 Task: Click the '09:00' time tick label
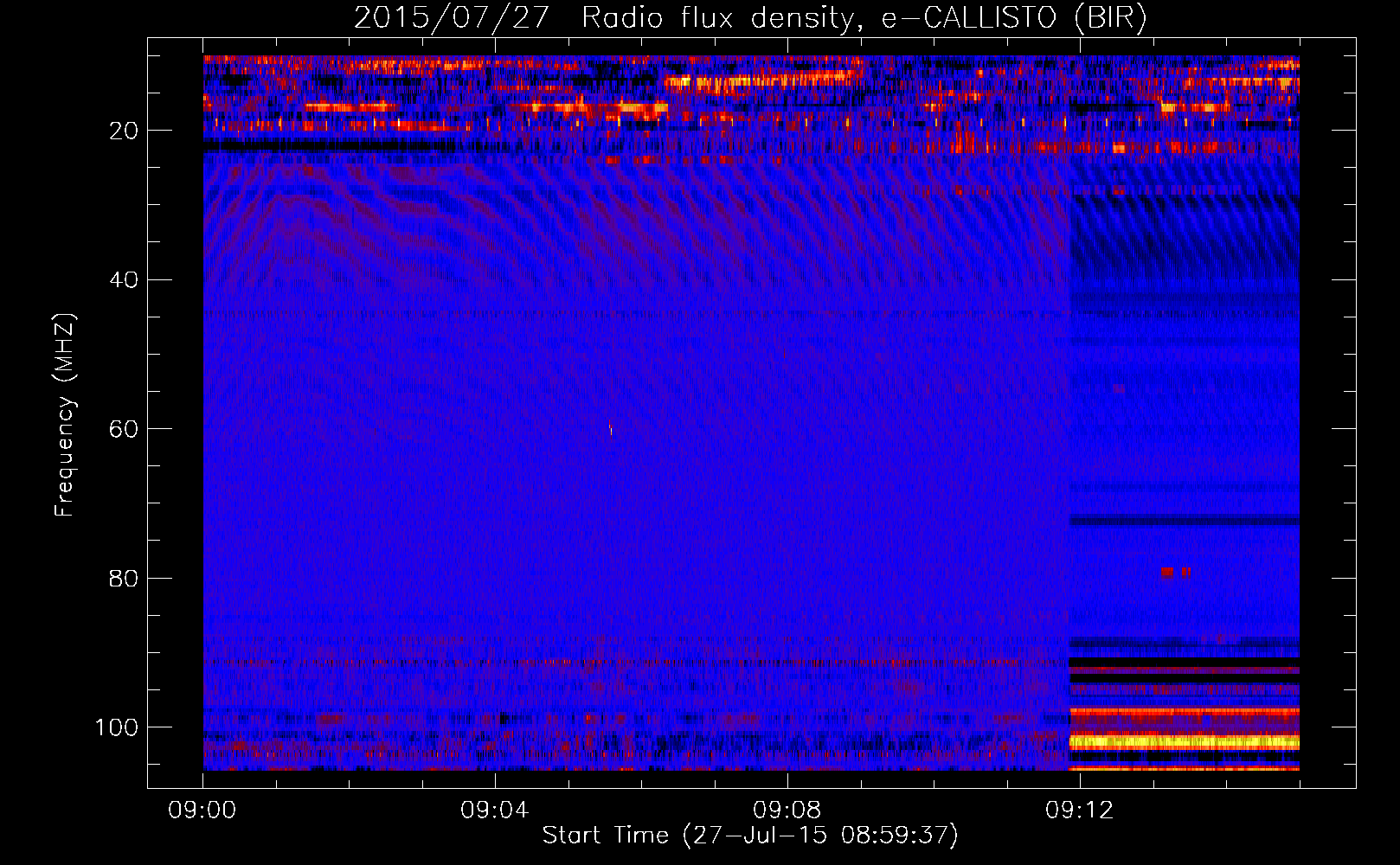202,811
